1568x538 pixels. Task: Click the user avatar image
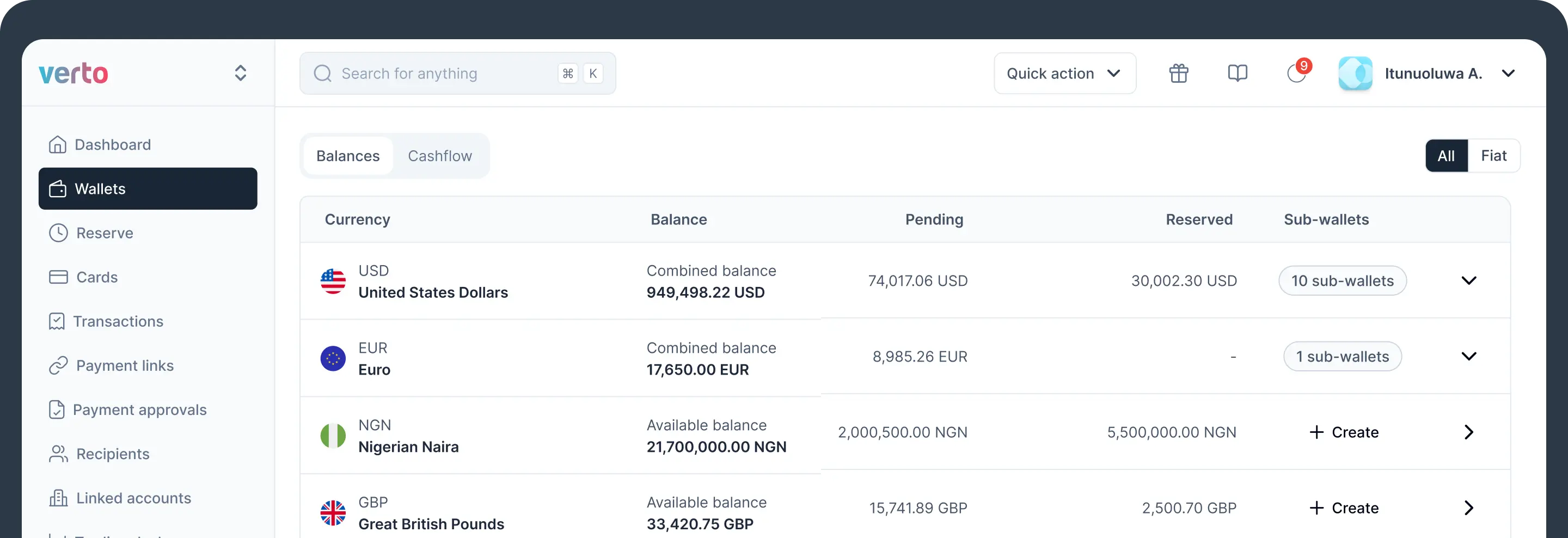(x=1355, y=73)
